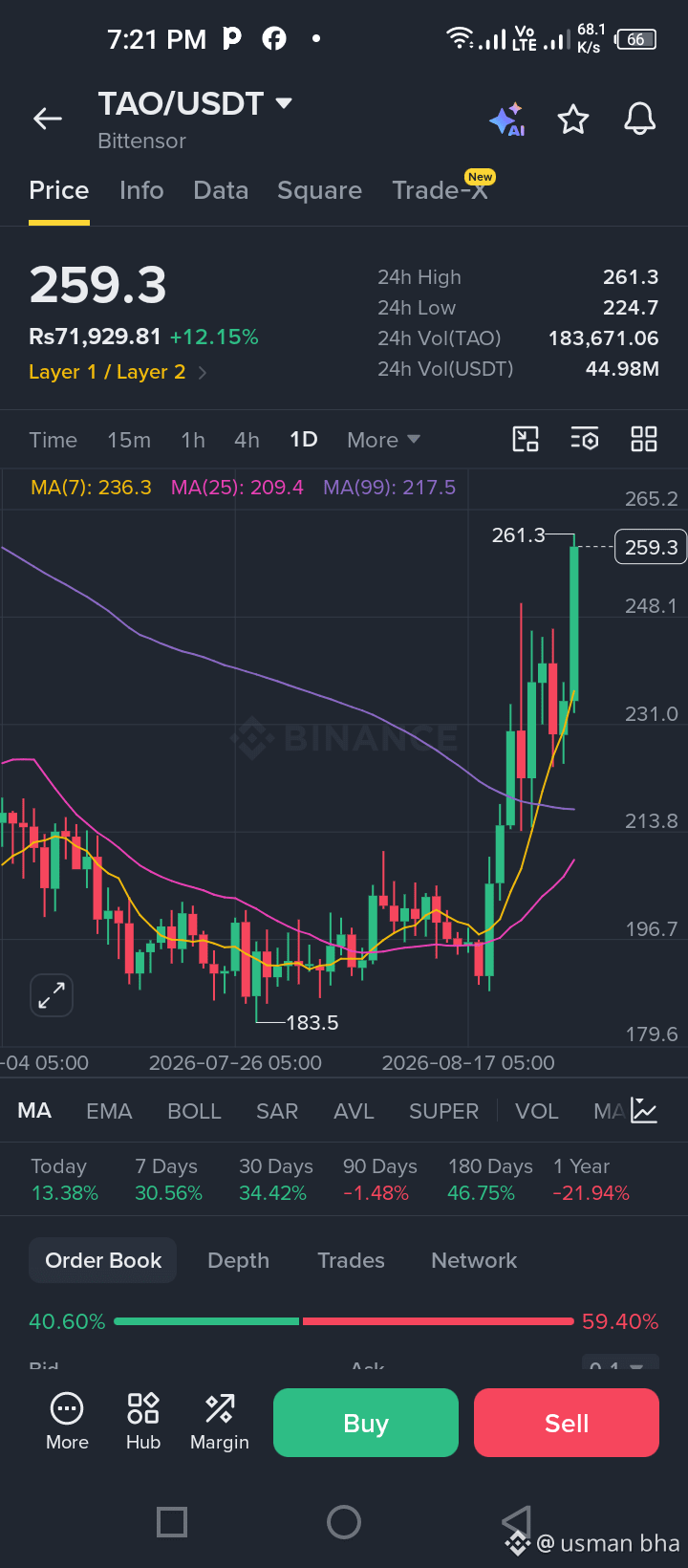Enable the SUPER indicator
Viewport: 688px width, 1568px height.
pyautogui.click(x=443, y=1111)
